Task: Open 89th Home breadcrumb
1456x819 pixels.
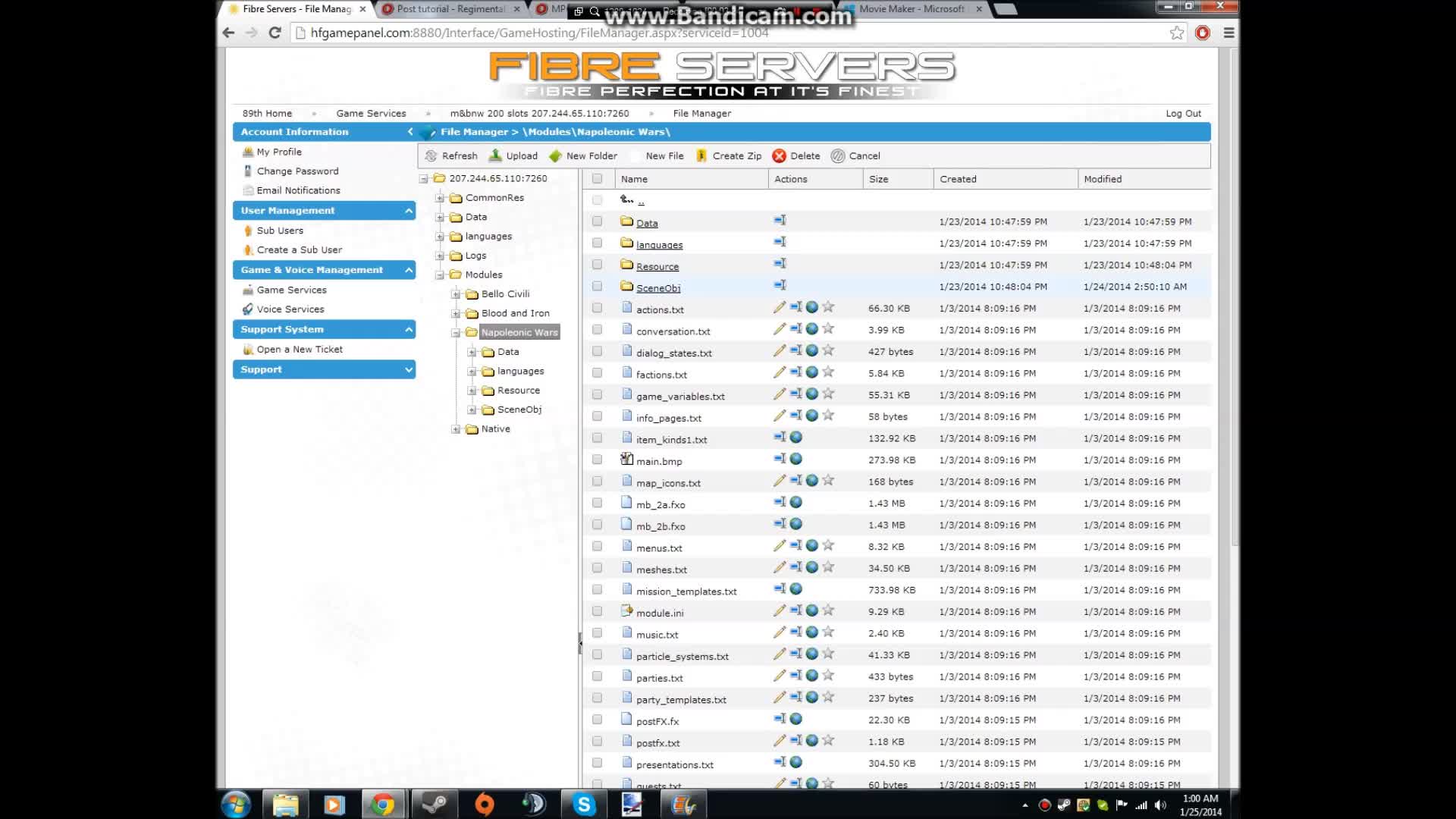Action: [x=267, y=113]
